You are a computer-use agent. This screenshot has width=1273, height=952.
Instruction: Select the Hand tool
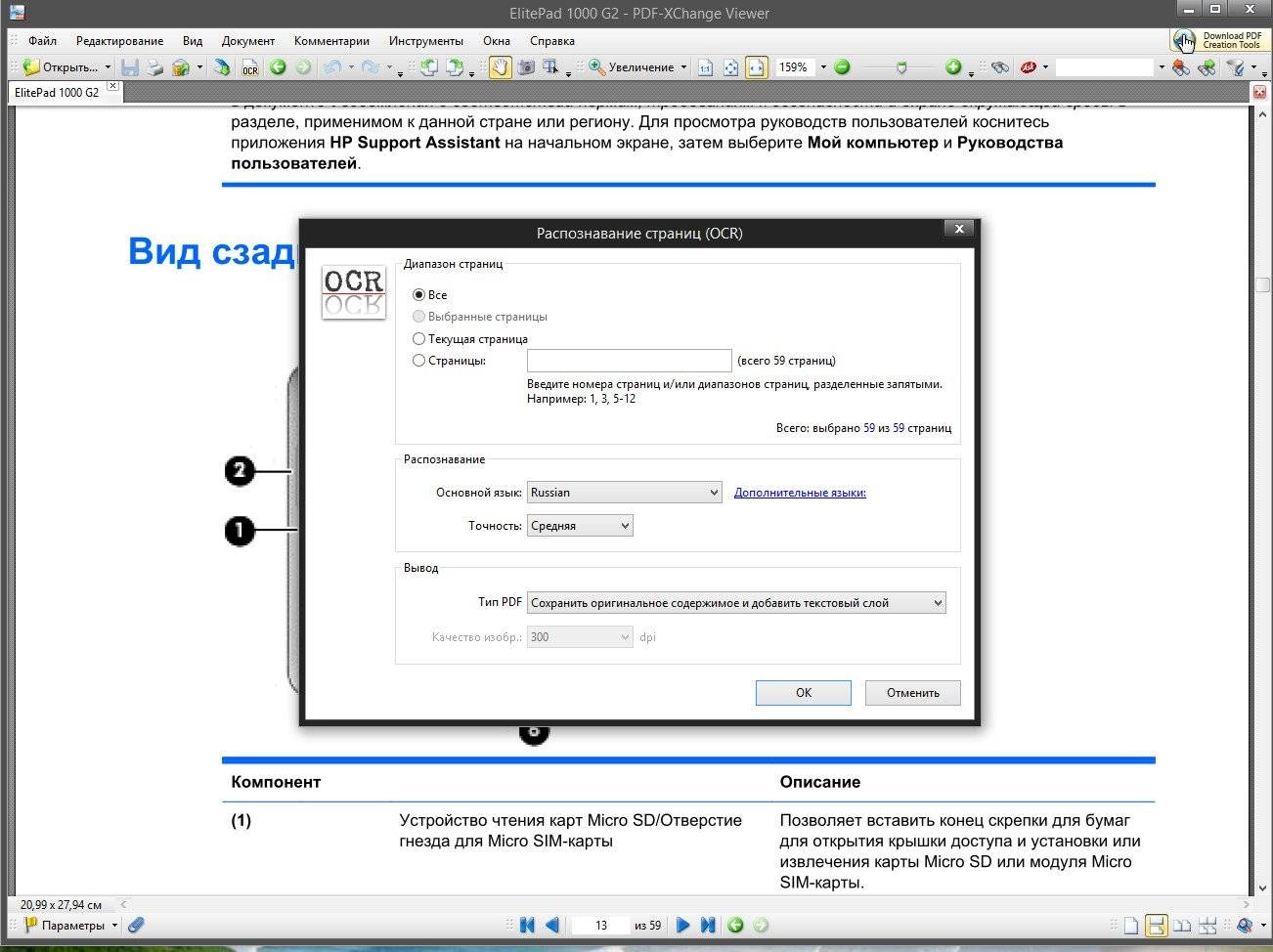501,67
